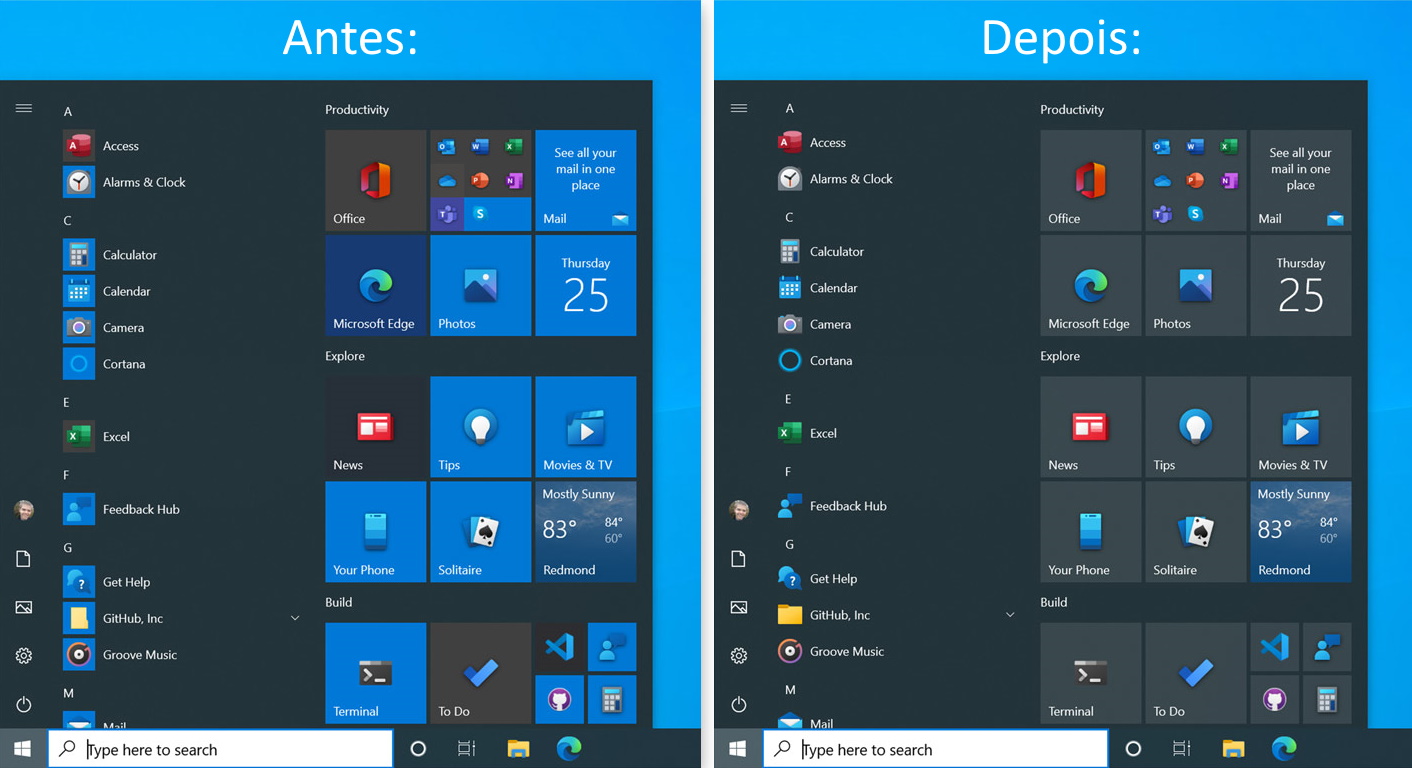Open the Solitaire tile in Depois menu
The height and width of the screenshot is (768, 1412).
pos(1196,532)
